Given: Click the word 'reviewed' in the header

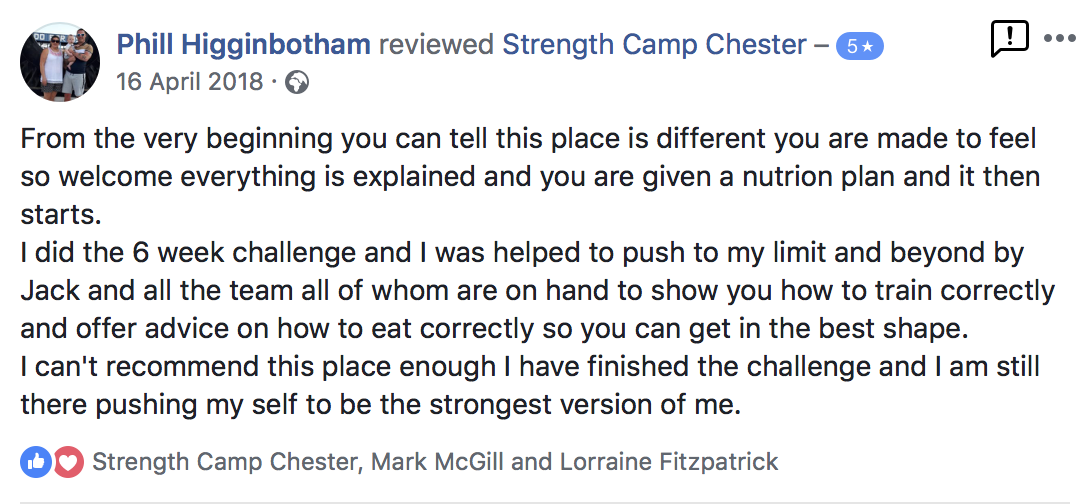Looking at the screenshot, I should [436, 45].
